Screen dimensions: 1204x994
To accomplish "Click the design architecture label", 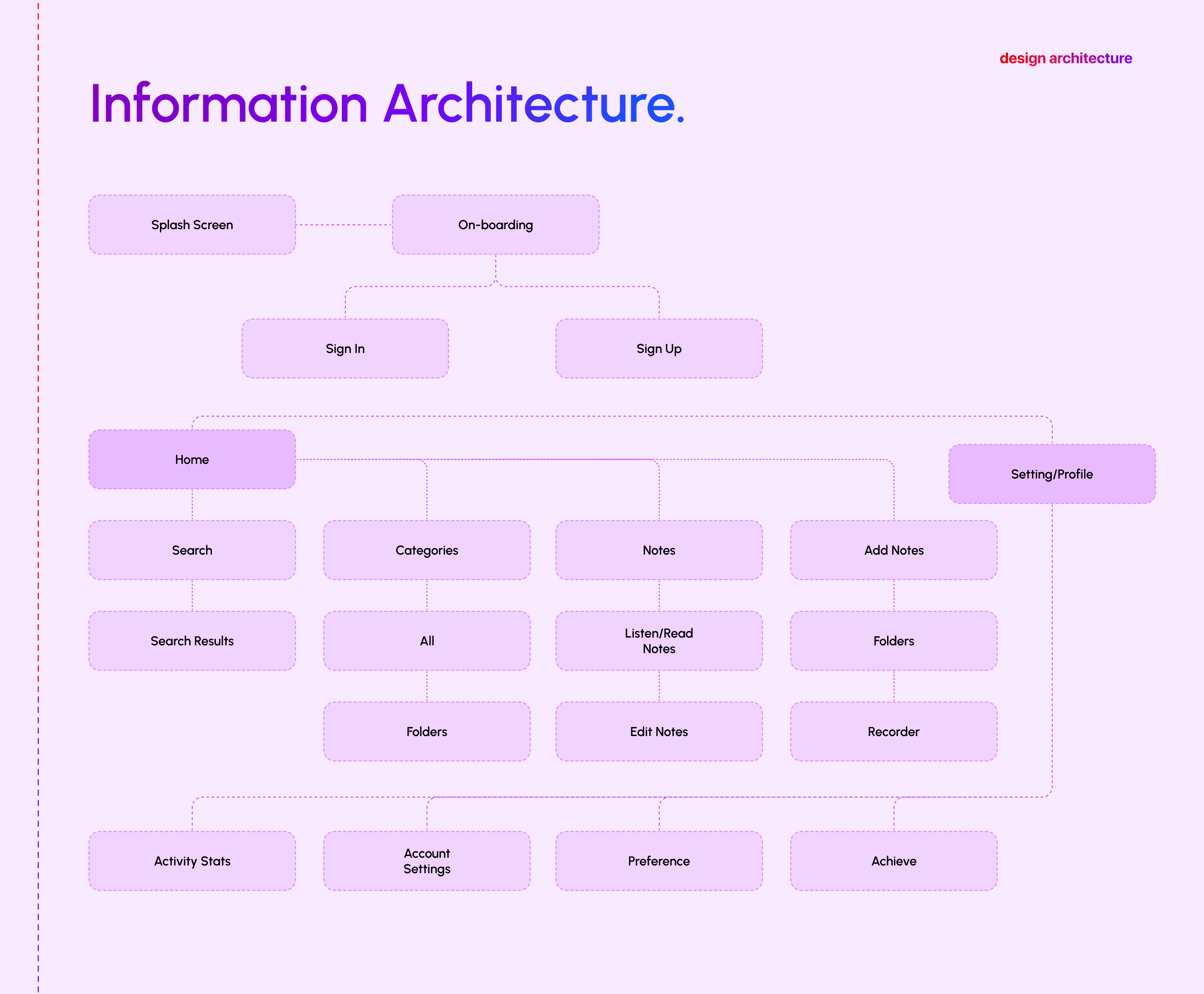I will click(1065, 58).
